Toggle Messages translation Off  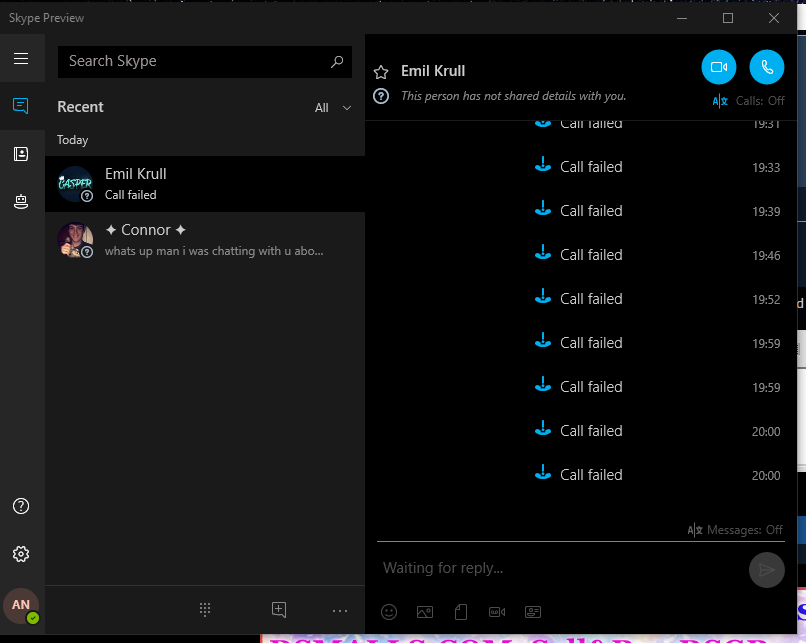pyautogui.click(x=735, y=530)
